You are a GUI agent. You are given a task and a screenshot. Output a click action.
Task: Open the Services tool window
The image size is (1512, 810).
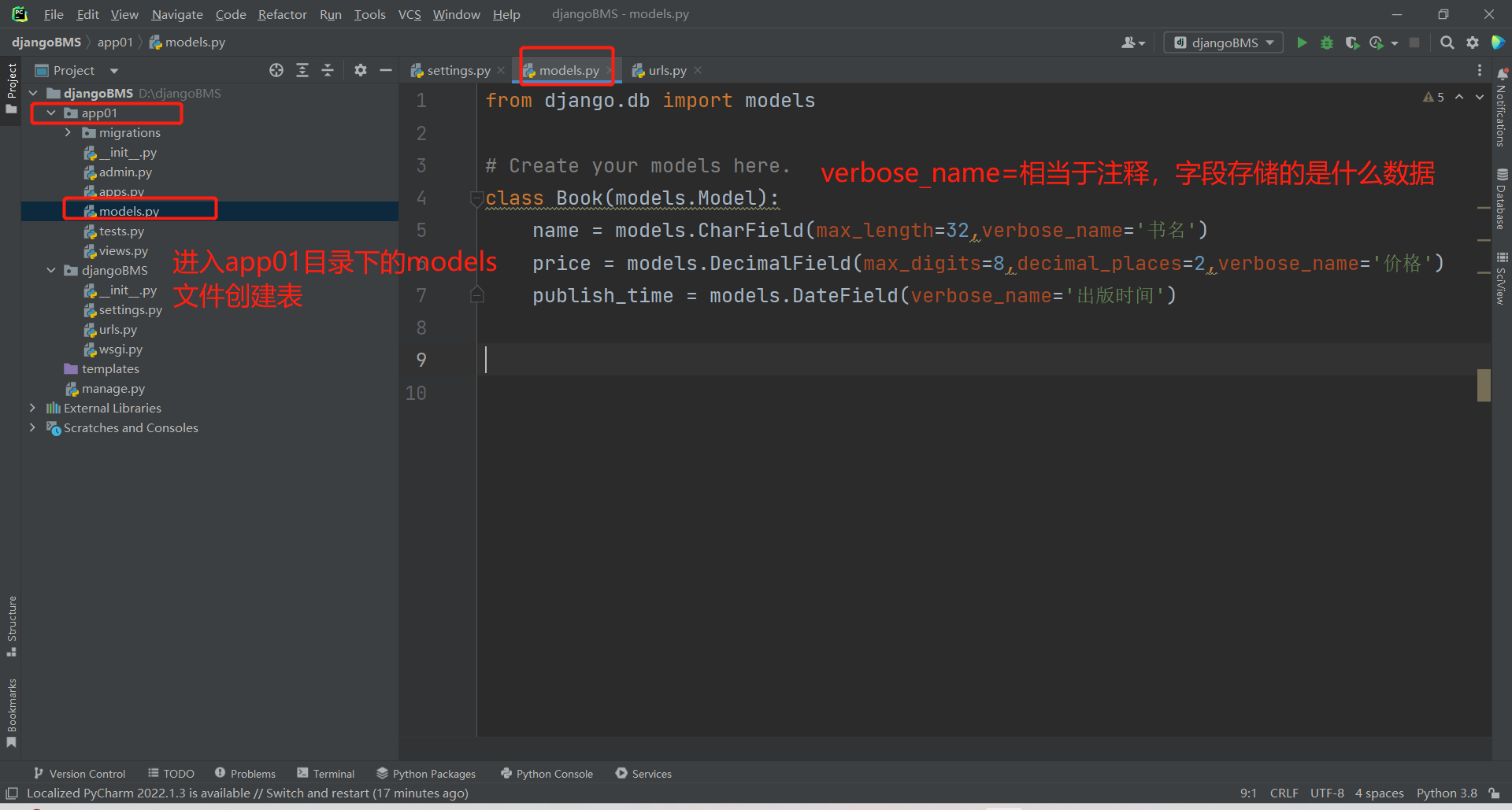(644, 774)
